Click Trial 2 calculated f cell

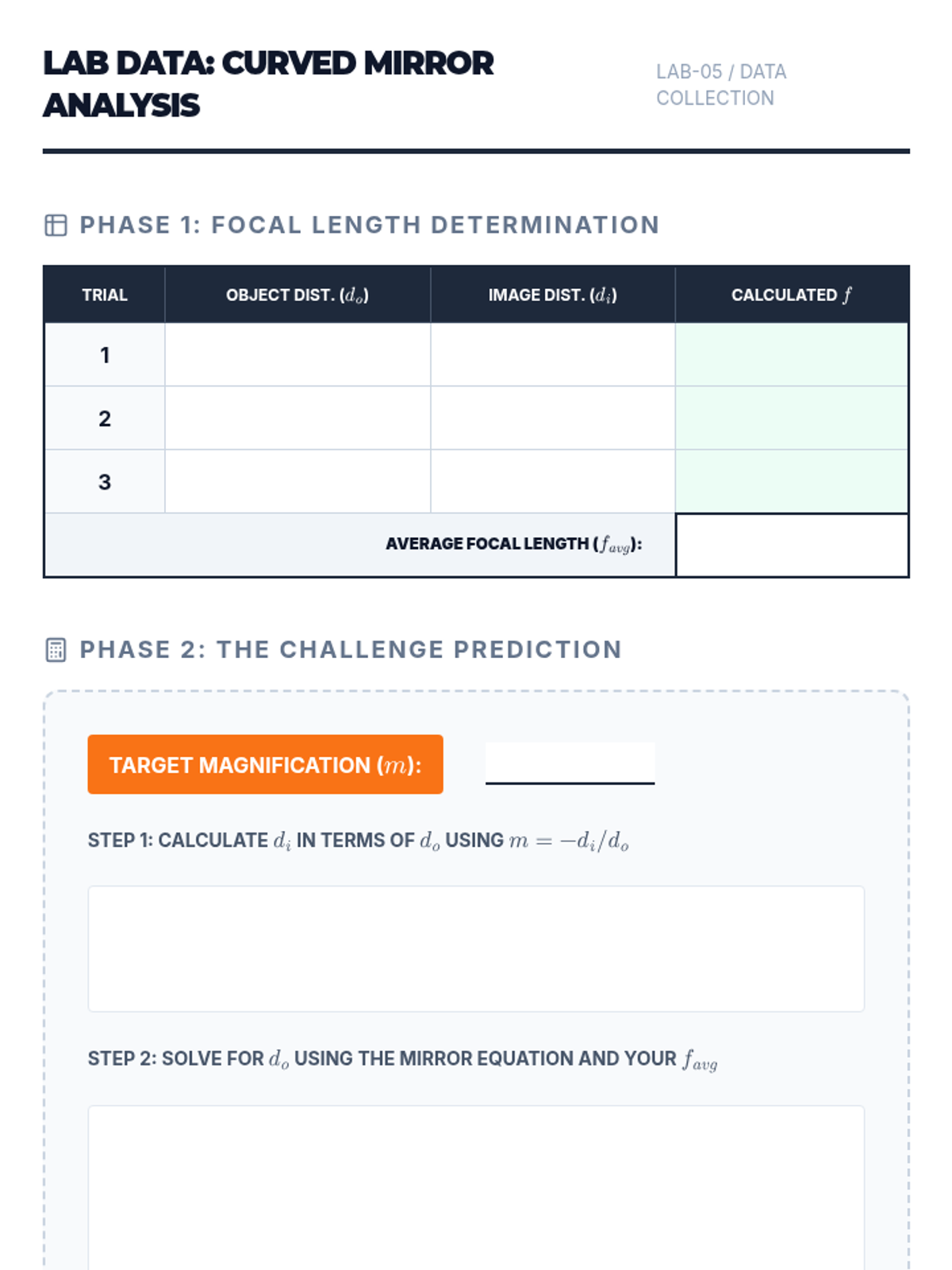(x=791, y=418)
